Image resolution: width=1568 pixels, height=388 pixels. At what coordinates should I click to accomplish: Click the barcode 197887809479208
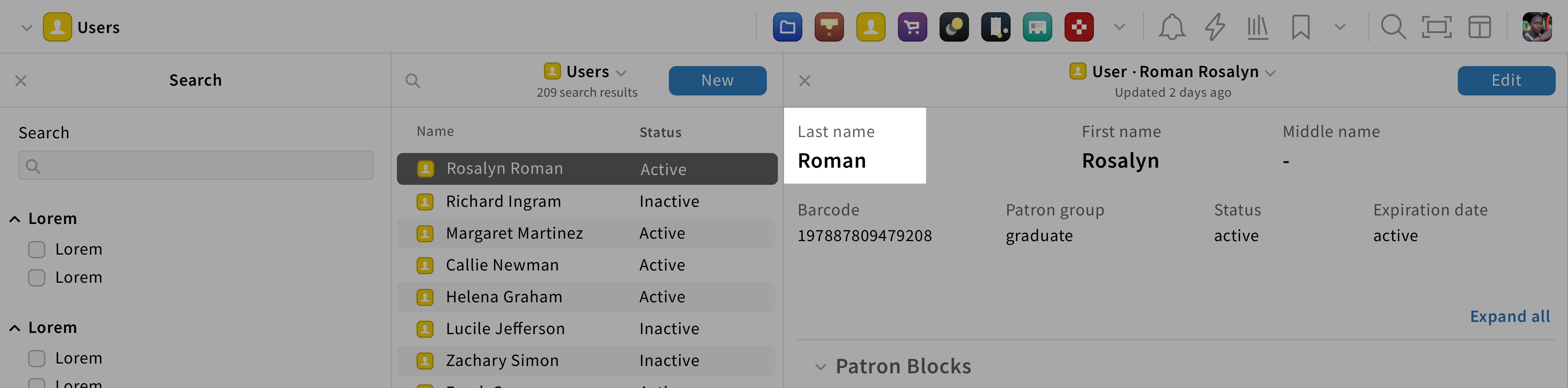click(864, 236)
